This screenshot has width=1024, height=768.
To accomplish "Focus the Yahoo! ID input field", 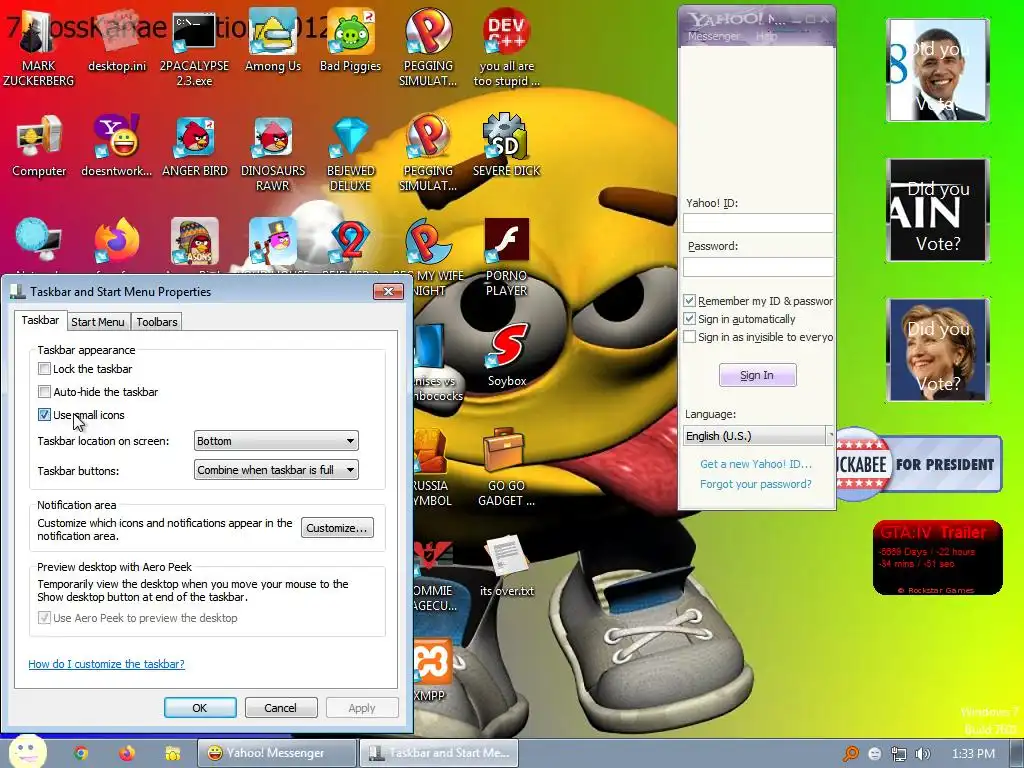I will [x=758, y=223].
